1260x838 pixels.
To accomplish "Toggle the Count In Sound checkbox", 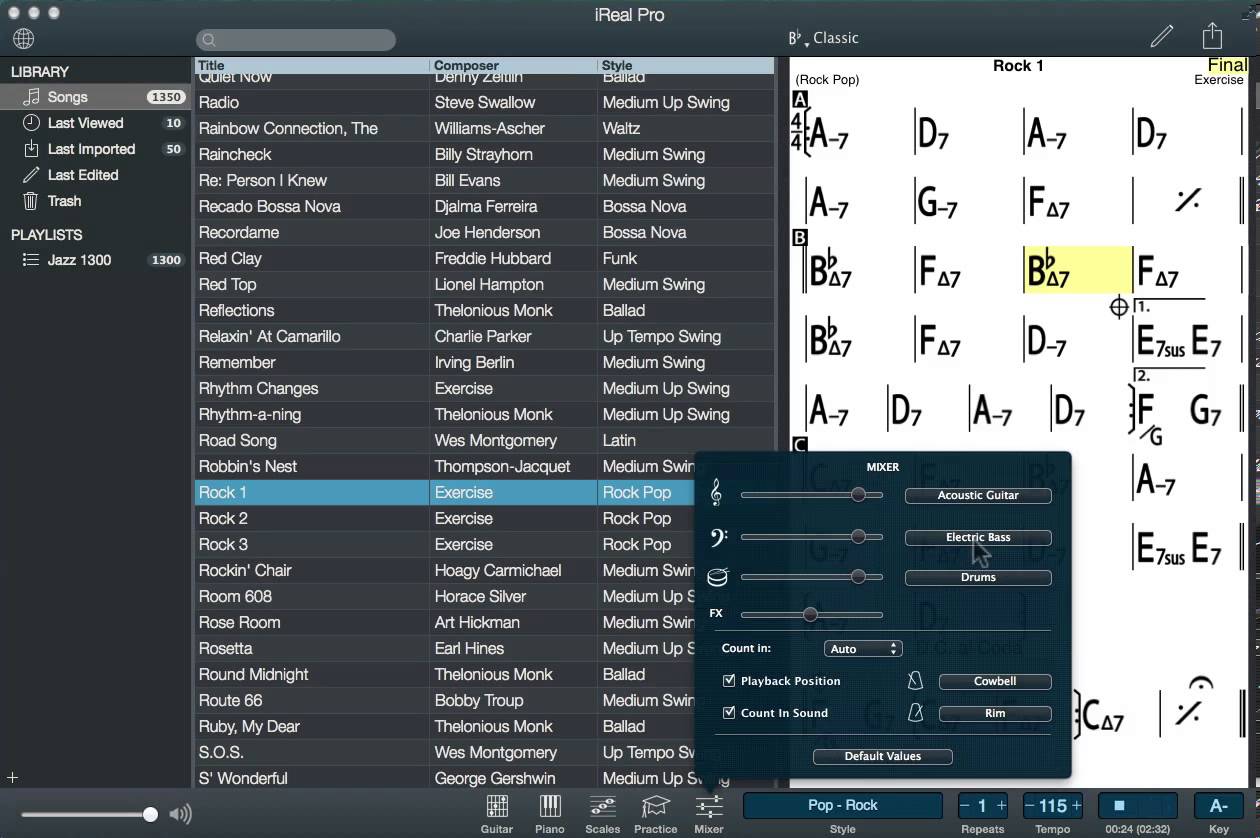I will [x=729, y=713].
